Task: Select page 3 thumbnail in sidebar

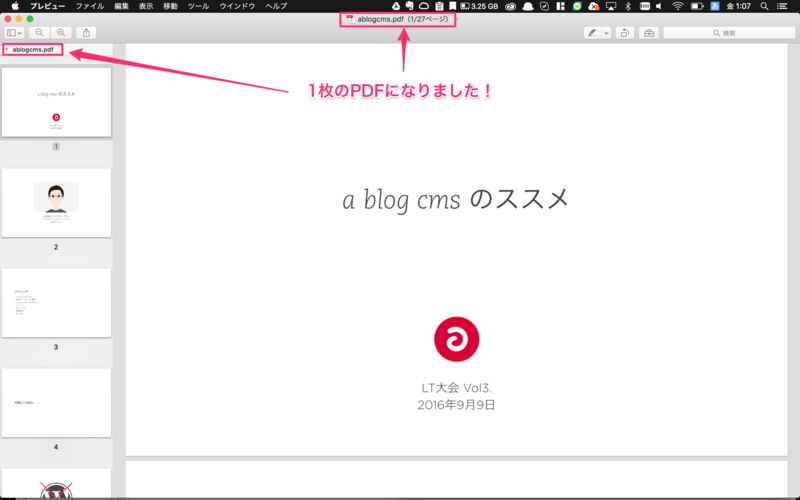Action: [56, 303]
